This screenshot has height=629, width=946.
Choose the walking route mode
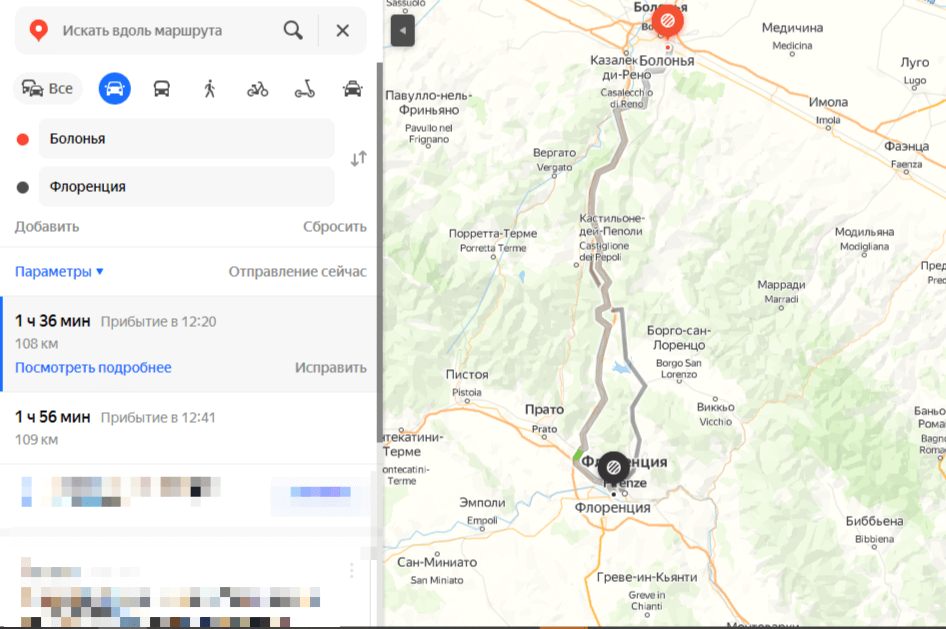[x=209, y=88]
